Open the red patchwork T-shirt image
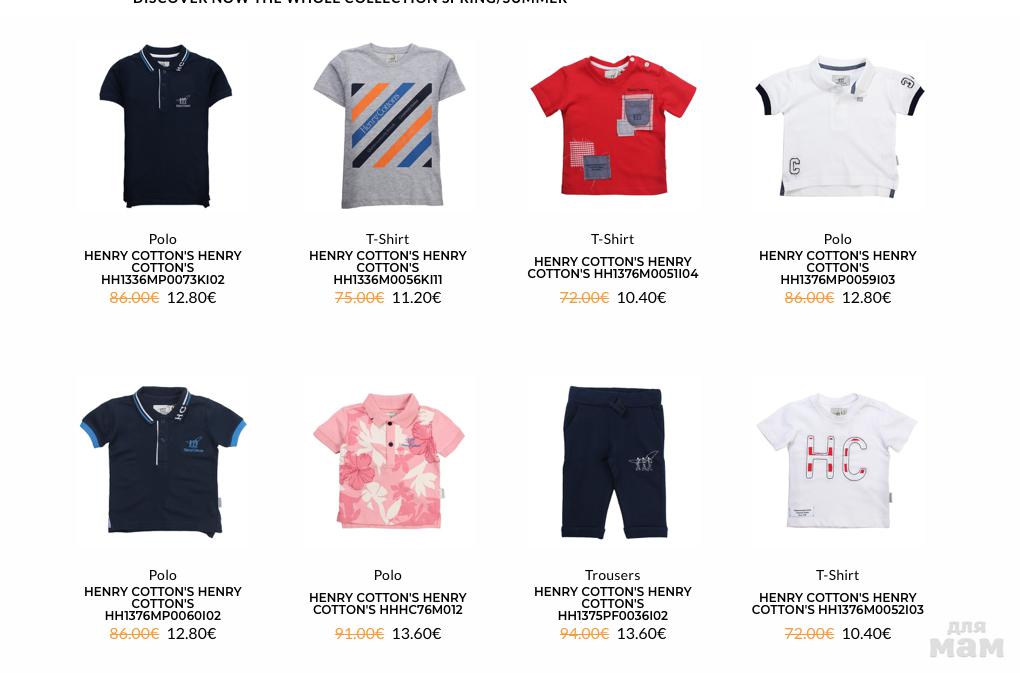 613,125
